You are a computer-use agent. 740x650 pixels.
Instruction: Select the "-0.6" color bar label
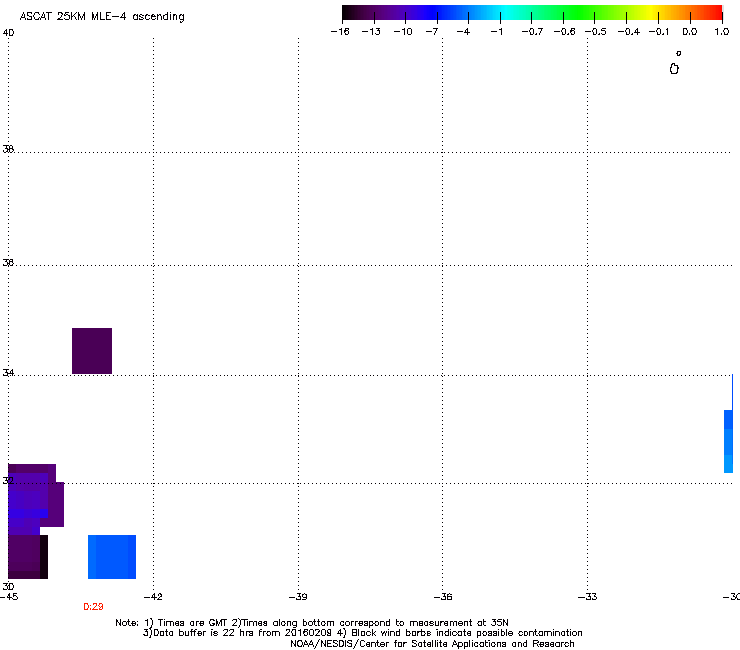[x=564, y=32]
